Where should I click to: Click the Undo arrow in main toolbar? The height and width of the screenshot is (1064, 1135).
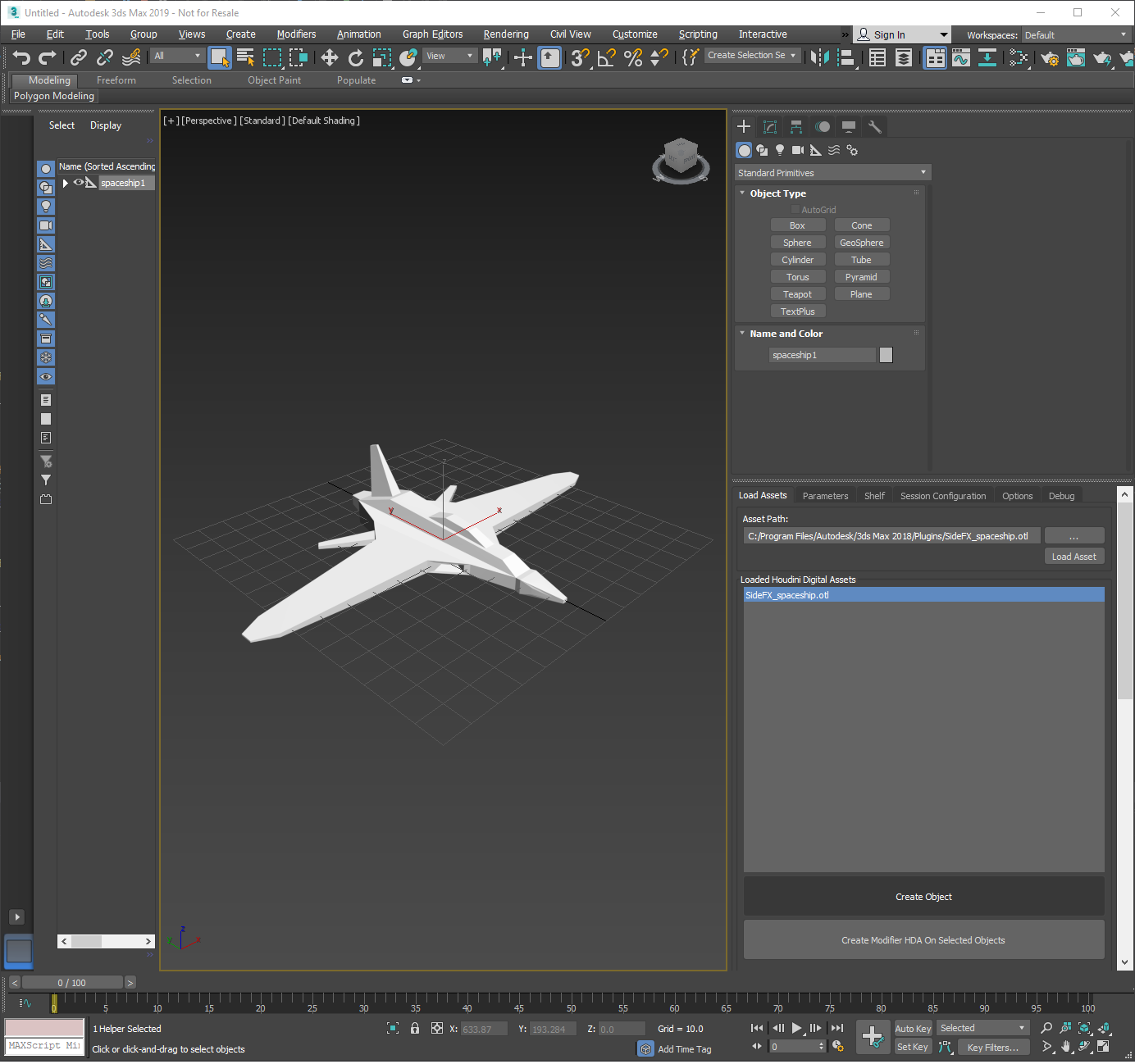click(x=21, y=57)
